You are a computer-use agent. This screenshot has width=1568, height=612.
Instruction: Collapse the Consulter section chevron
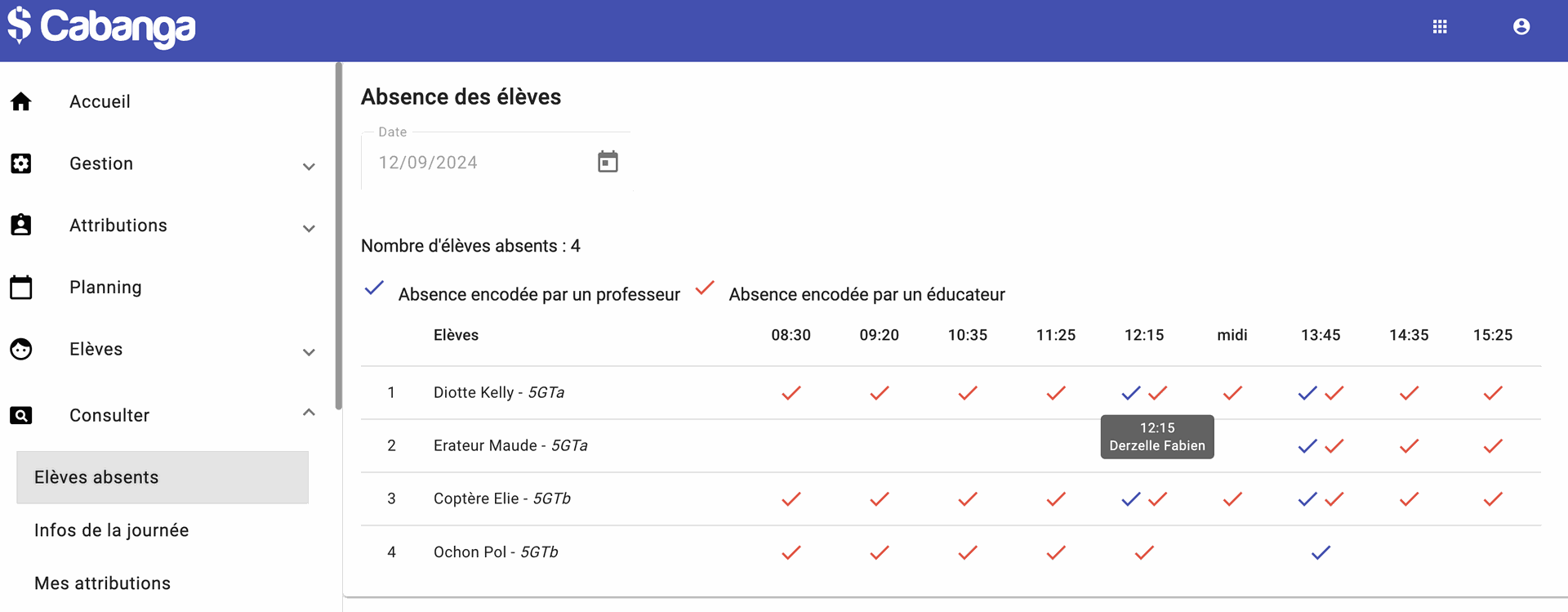click(x=309, y=413)
